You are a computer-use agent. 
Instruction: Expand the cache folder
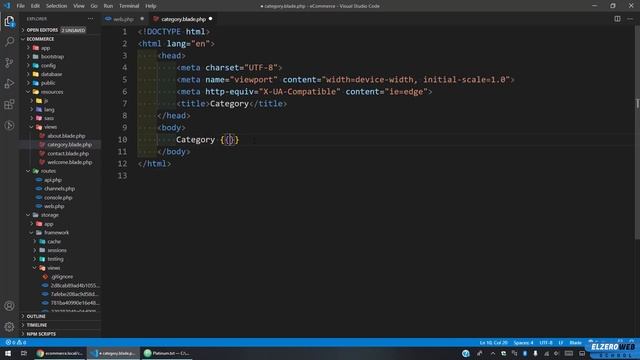(x=60, y=242)
